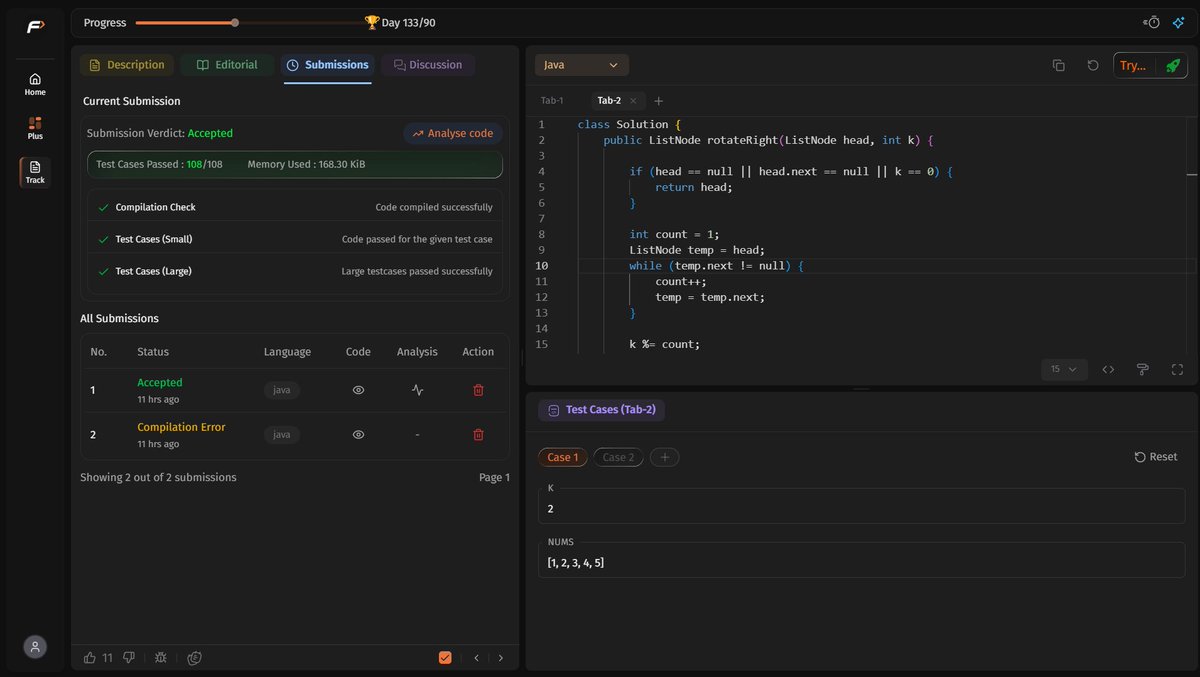This screenshot has width=1200, height=677.
Task: Dislike the problem with thumbs down
Action: click(128, 658)
